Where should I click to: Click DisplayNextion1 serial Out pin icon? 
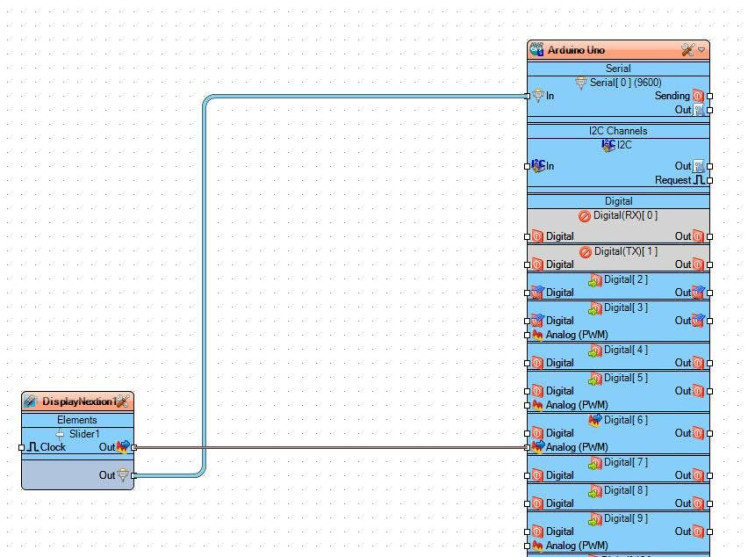[x=123, y=475]
